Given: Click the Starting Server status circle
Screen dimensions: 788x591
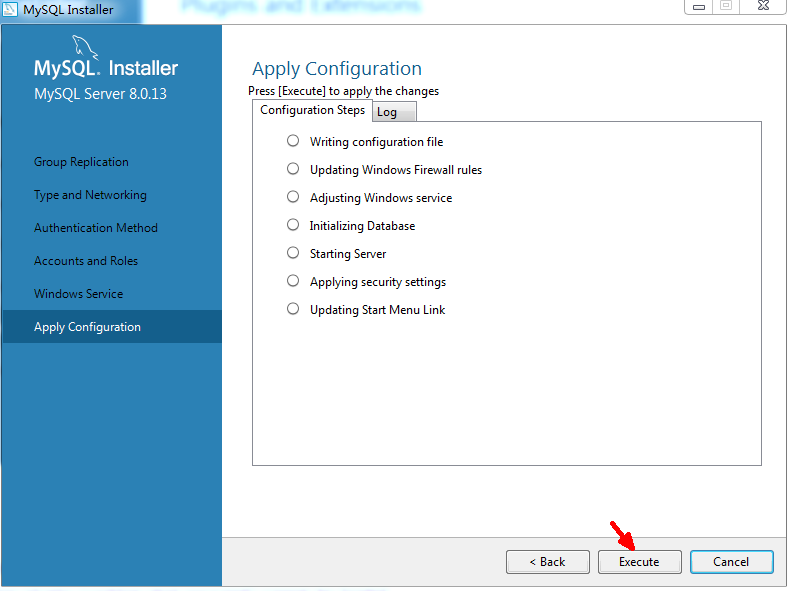Looking at the screenshot, I should coord(293,253).
